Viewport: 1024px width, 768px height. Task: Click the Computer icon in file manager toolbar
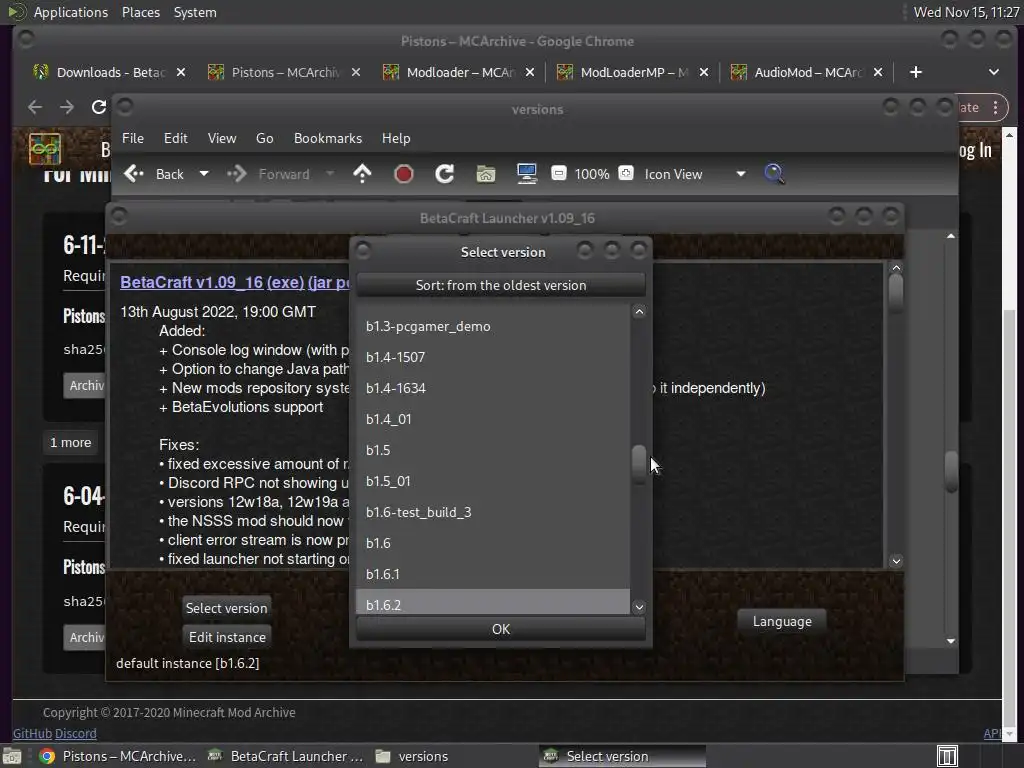click(526, 174)
